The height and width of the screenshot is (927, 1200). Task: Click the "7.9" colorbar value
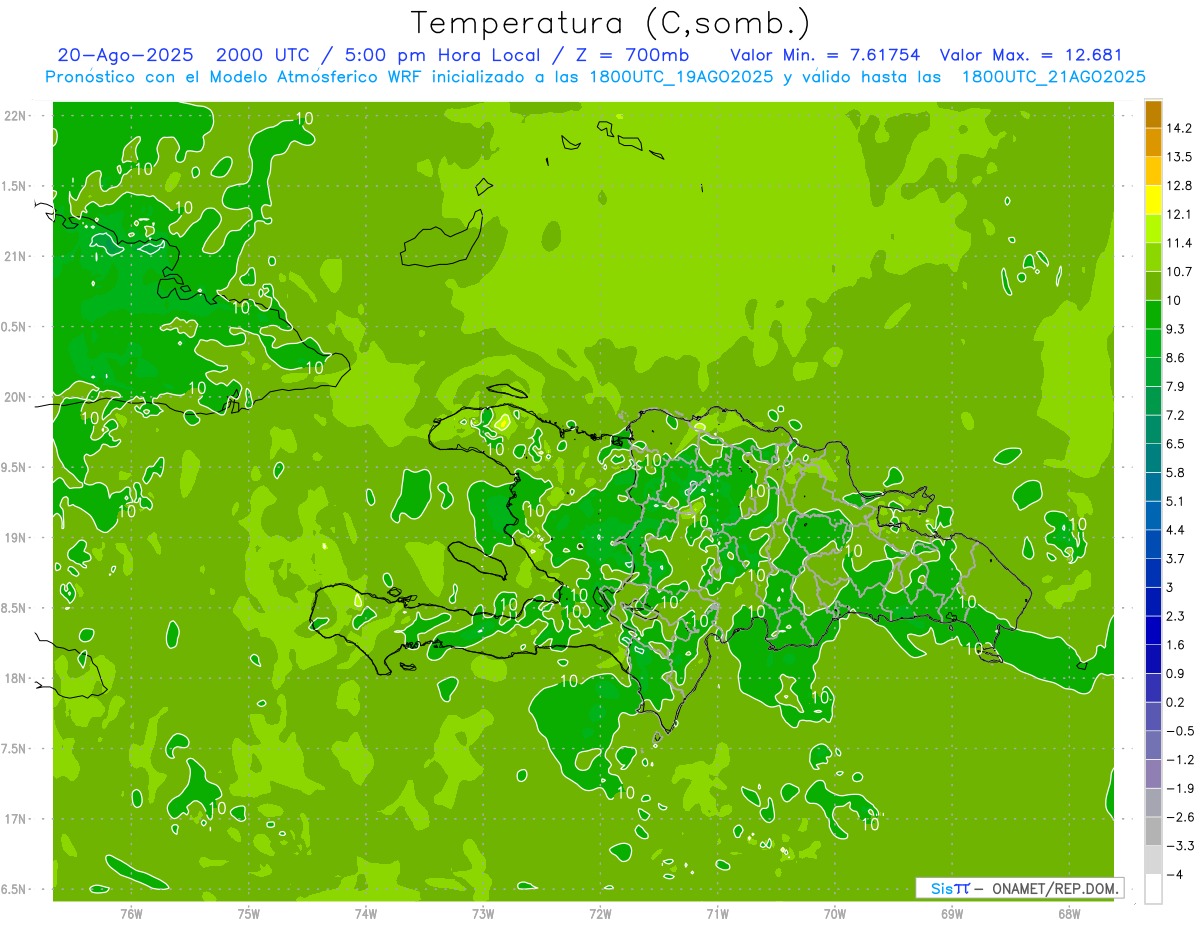[1177, 386]
